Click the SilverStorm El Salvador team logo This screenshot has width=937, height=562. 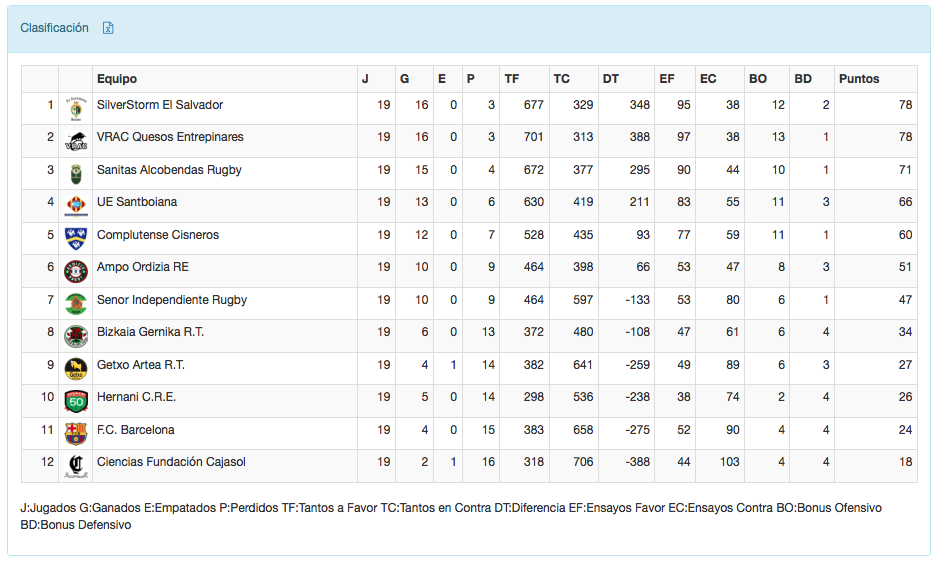coord(75,107)
